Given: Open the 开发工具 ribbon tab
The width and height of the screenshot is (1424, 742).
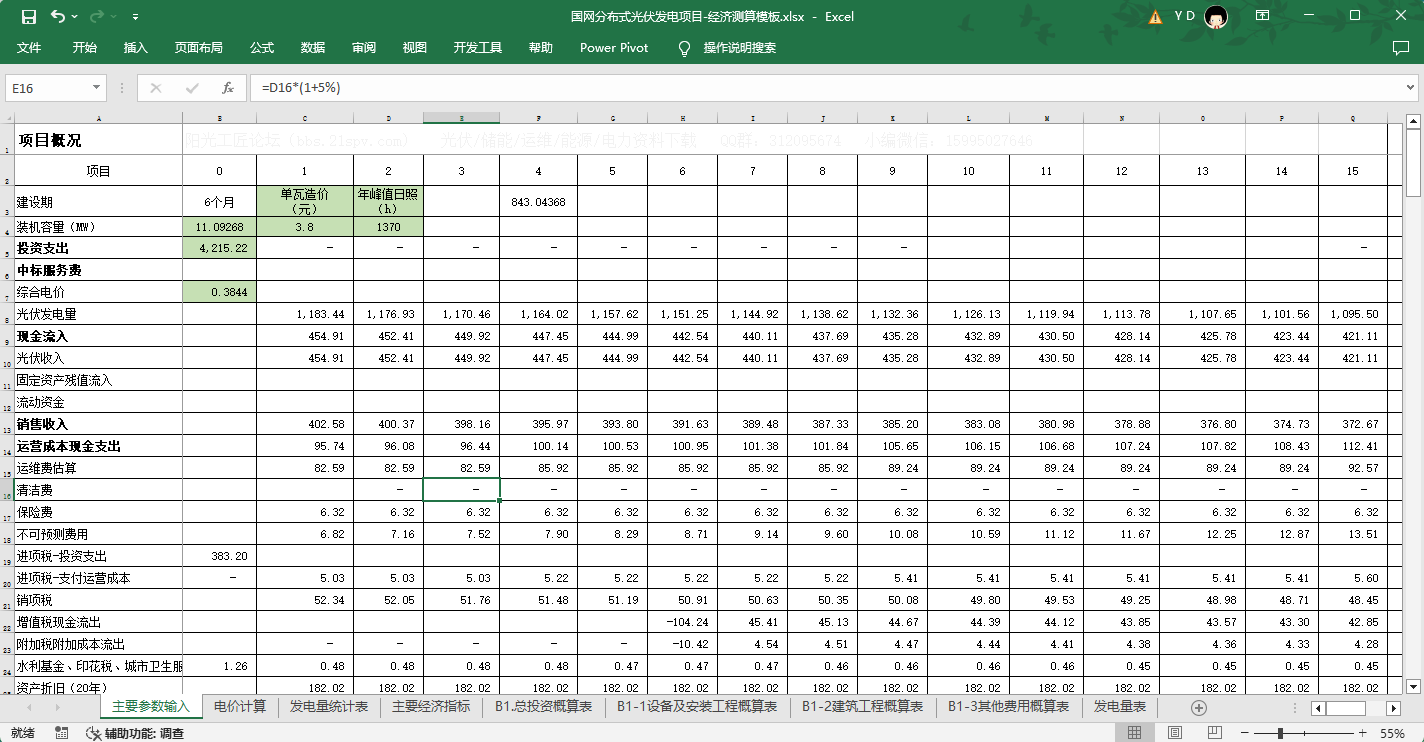Looking at the screenshot, I should (x=477, y=47).
